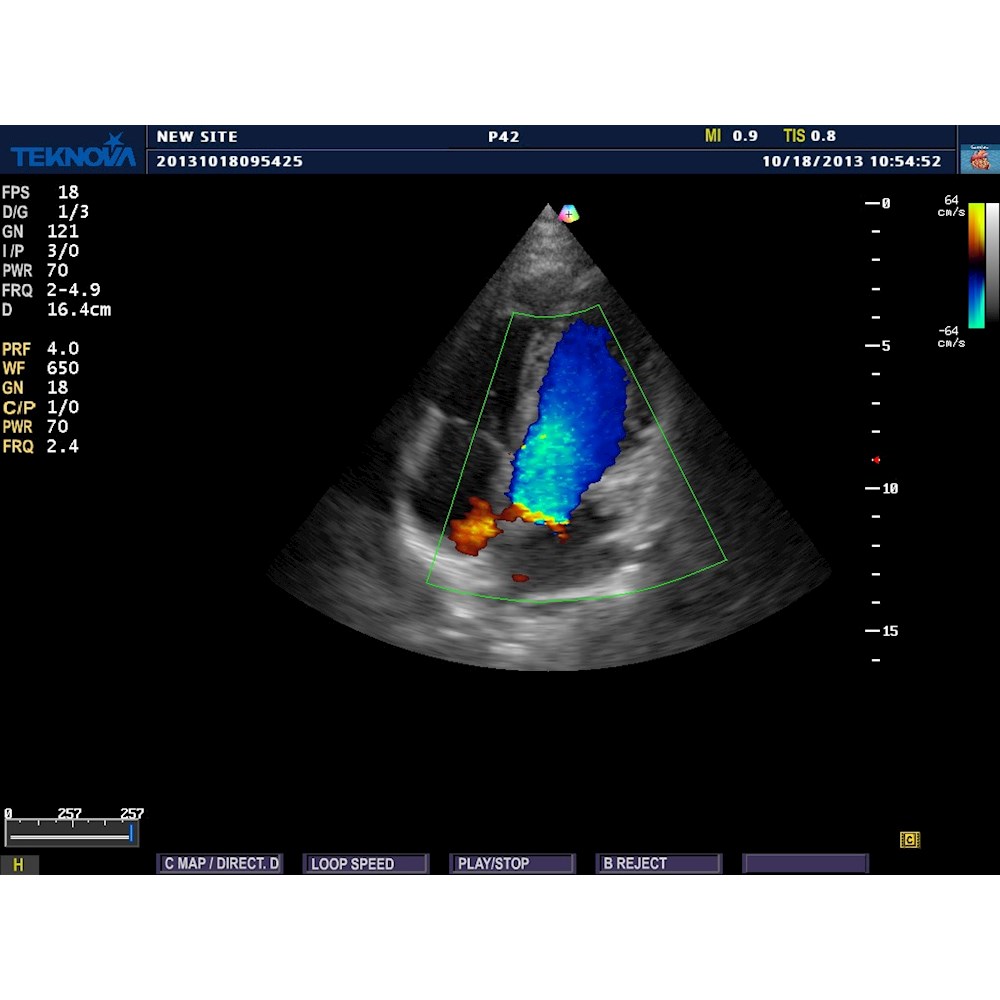
Task: Open the LOOP SPEED selector
Action: pyautogui.click(x=365, y=863)
